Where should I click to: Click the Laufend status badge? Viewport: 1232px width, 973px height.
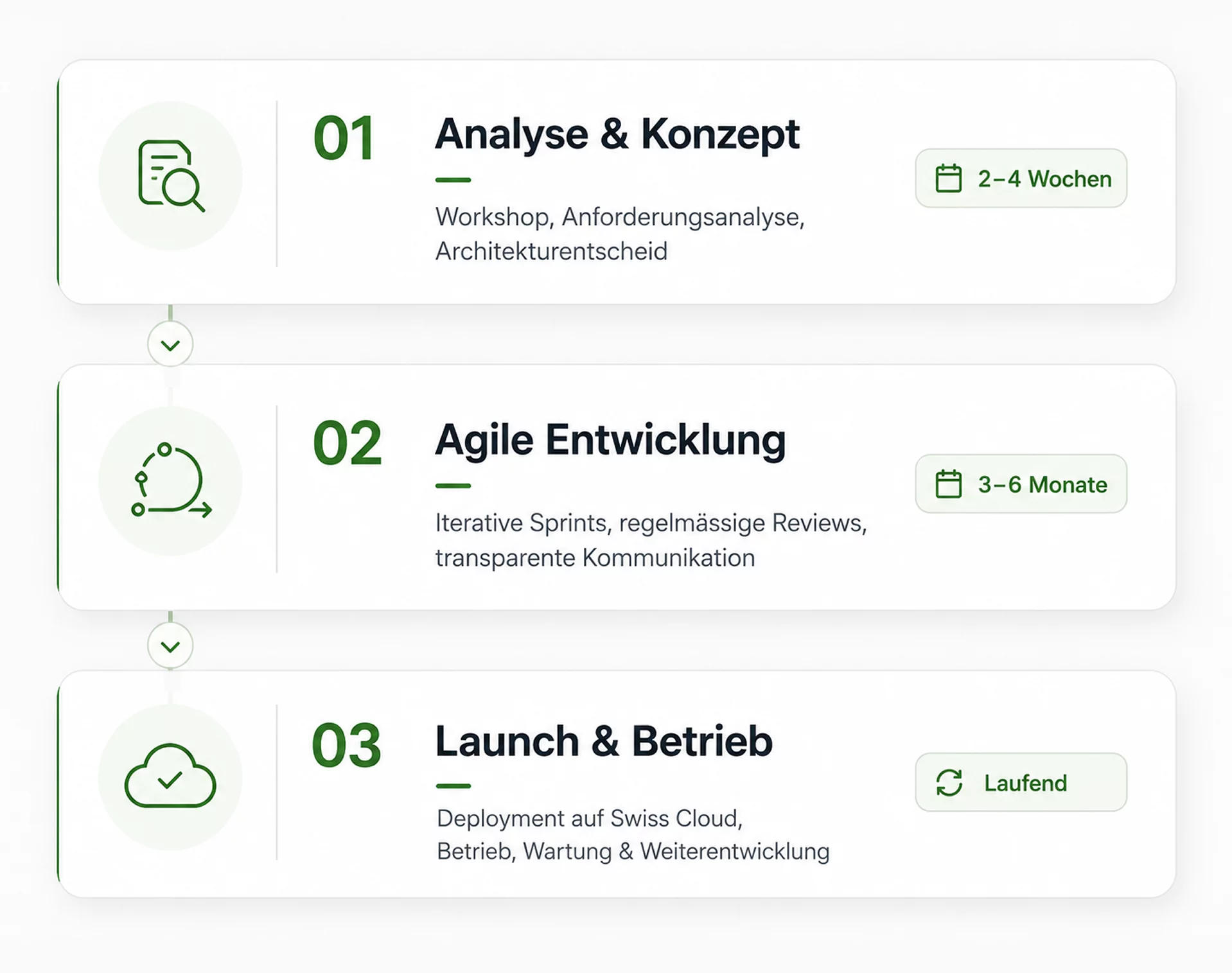pos(1021,782)
